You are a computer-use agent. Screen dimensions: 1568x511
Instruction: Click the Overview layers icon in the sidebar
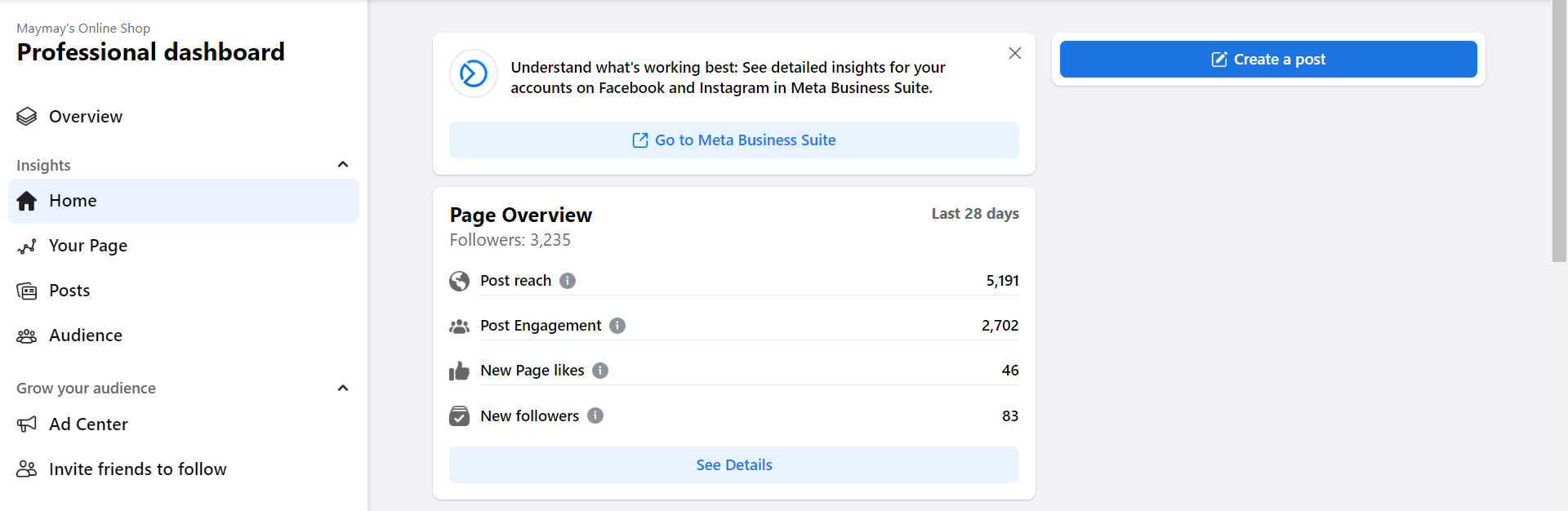pyautogui.click(x=27, y=117)
